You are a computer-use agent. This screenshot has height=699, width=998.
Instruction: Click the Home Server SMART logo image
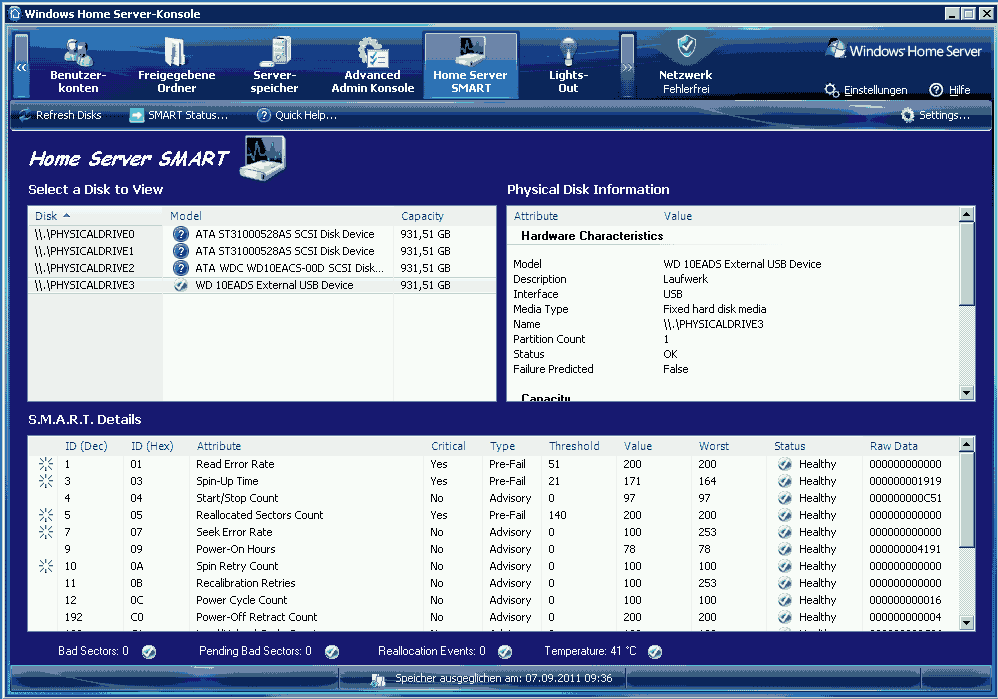[262, 156]
